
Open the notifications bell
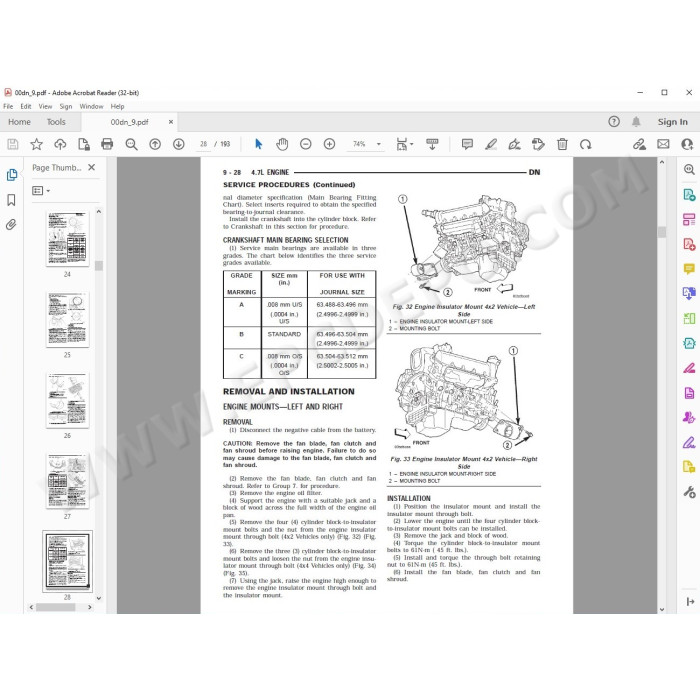click(x=636, y=121)
